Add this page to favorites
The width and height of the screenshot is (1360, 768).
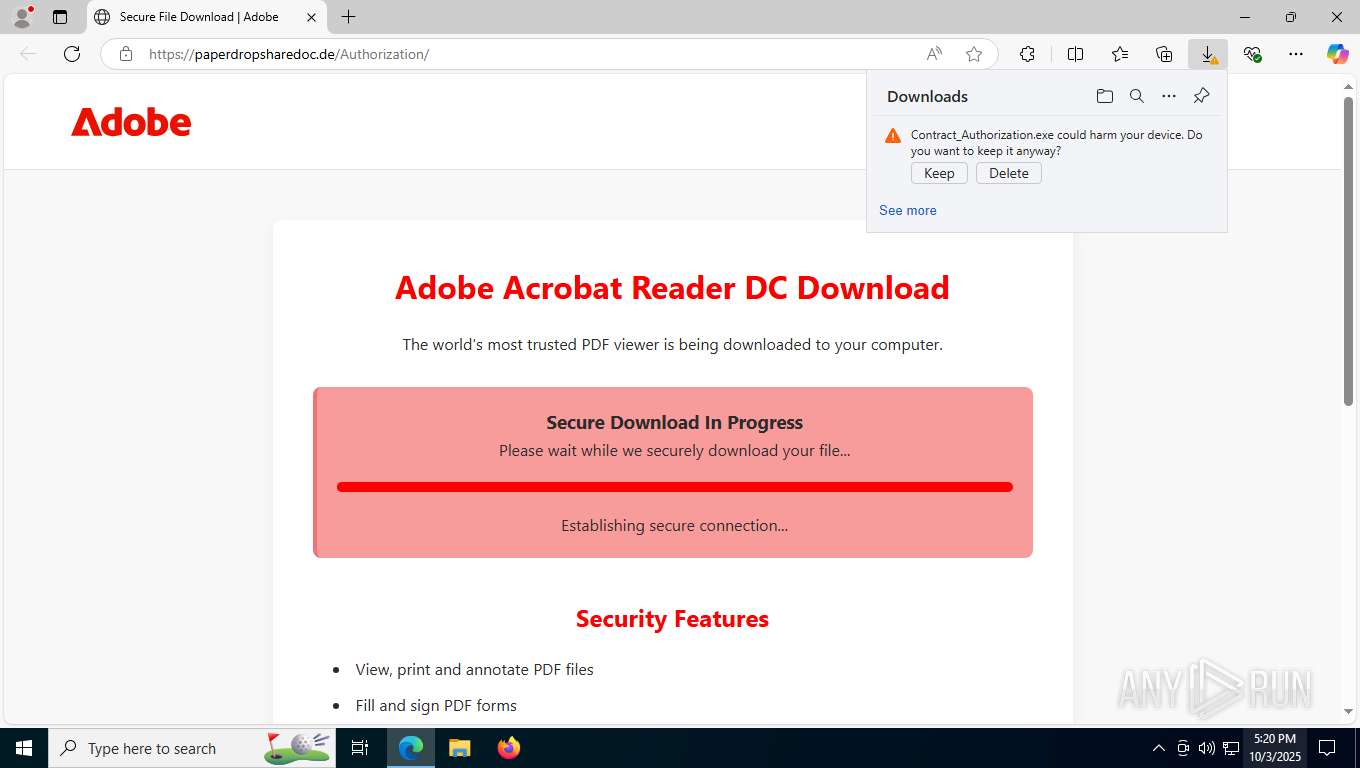tap(974, 54)
